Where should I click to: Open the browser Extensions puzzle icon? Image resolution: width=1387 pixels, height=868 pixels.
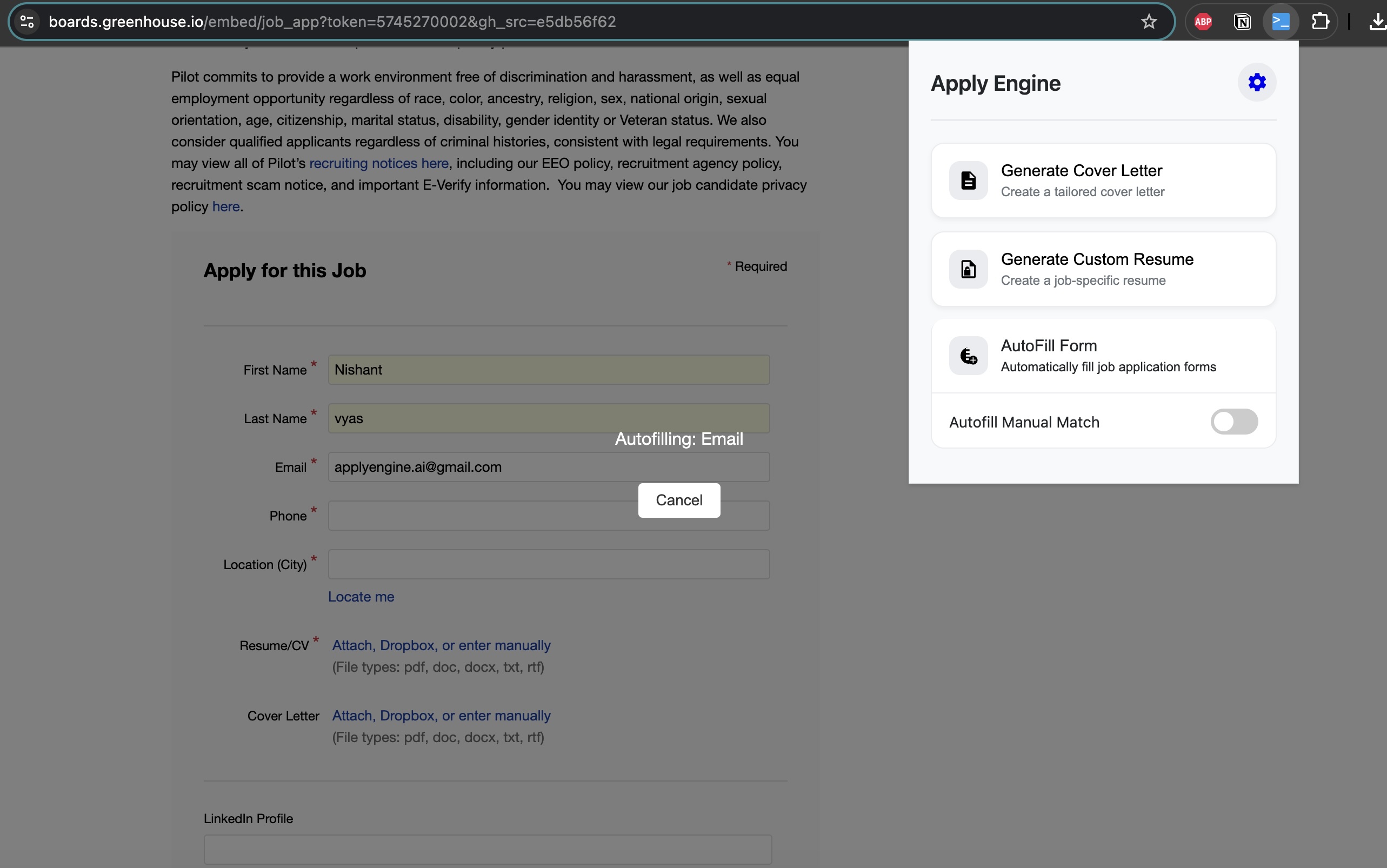click(1320, 22)
